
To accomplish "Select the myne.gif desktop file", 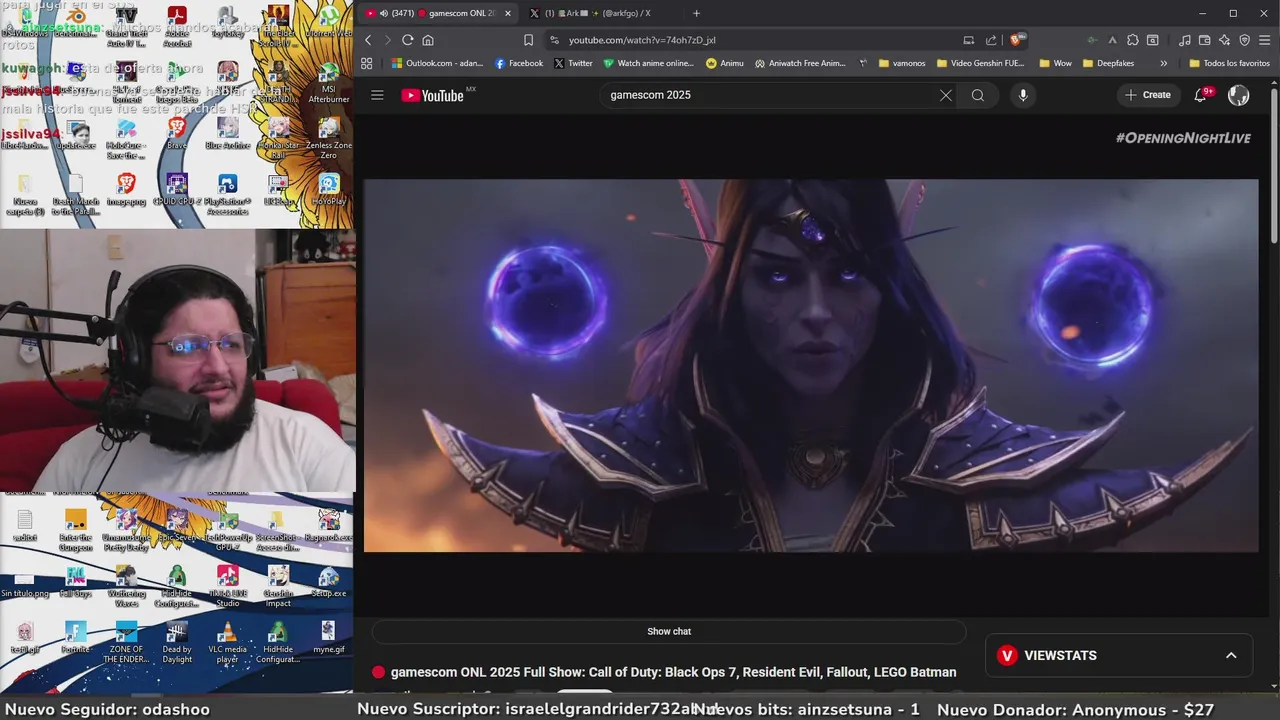I will click(x=328, y=636).
